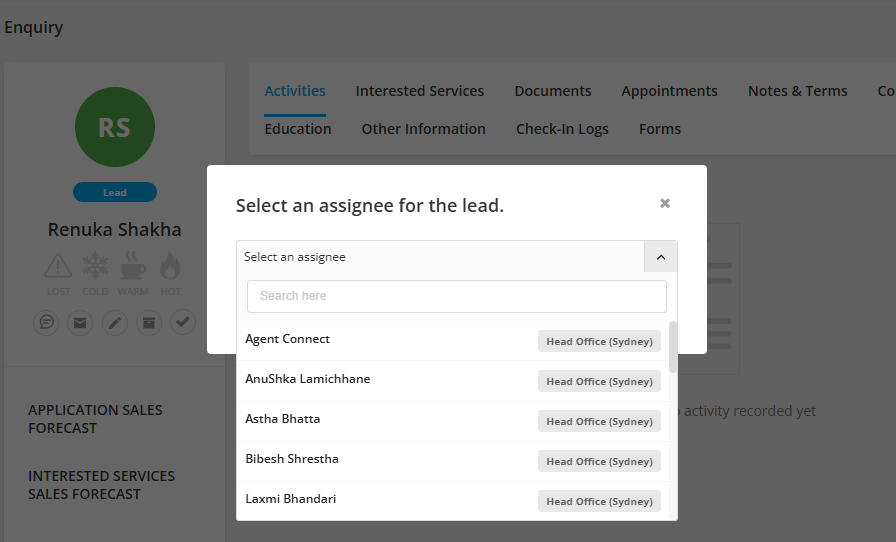Click the assignee list scrollbar

673,346
